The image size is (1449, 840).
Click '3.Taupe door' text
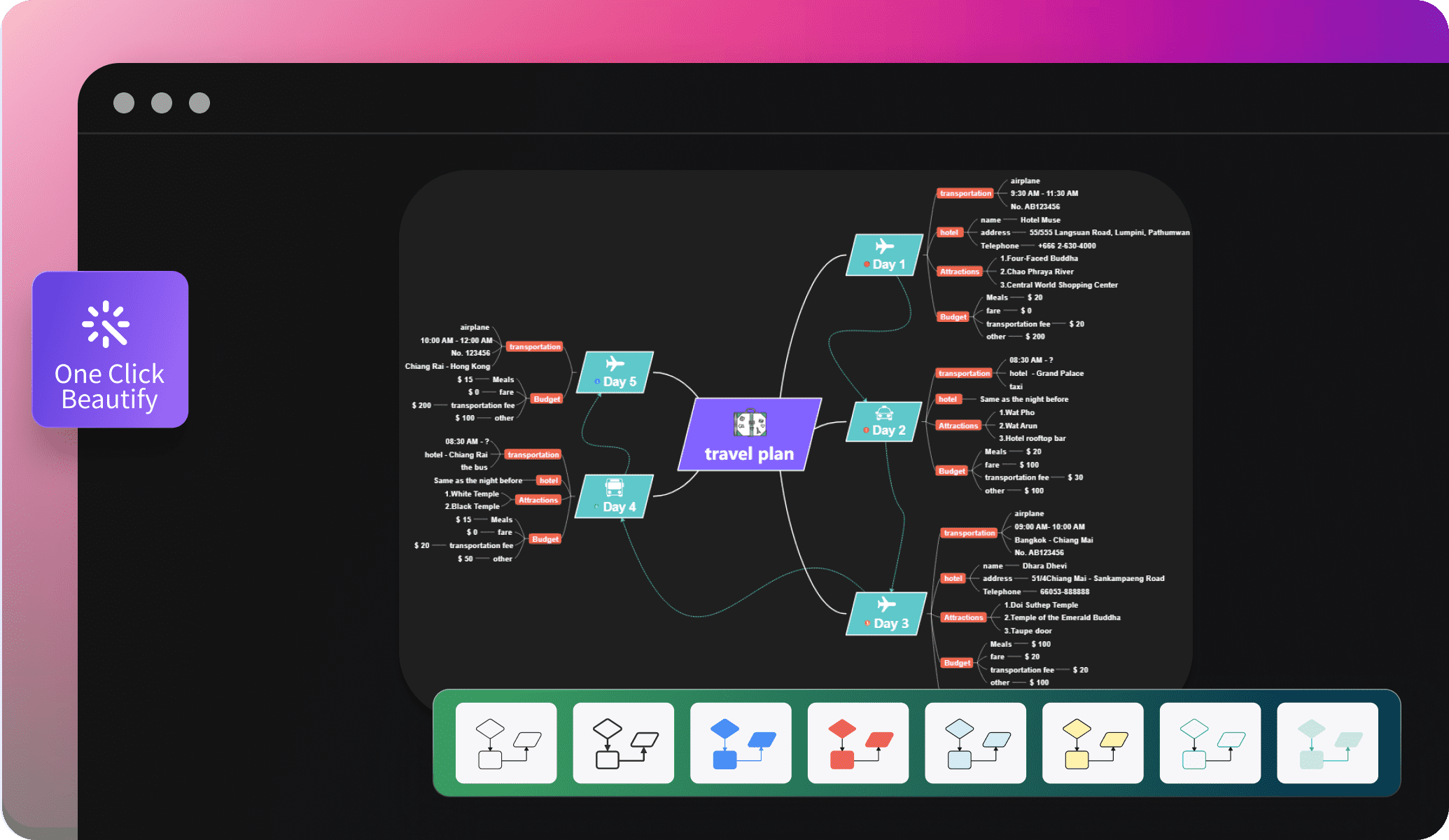pyautogui.click(x=1028, y=631)
